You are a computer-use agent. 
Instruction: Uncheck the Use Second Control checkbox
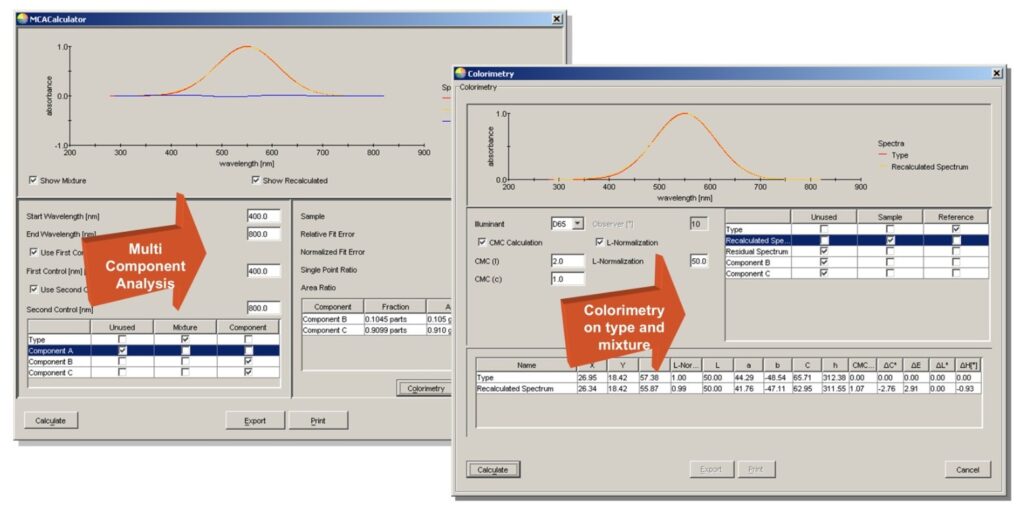click(33, 289)
